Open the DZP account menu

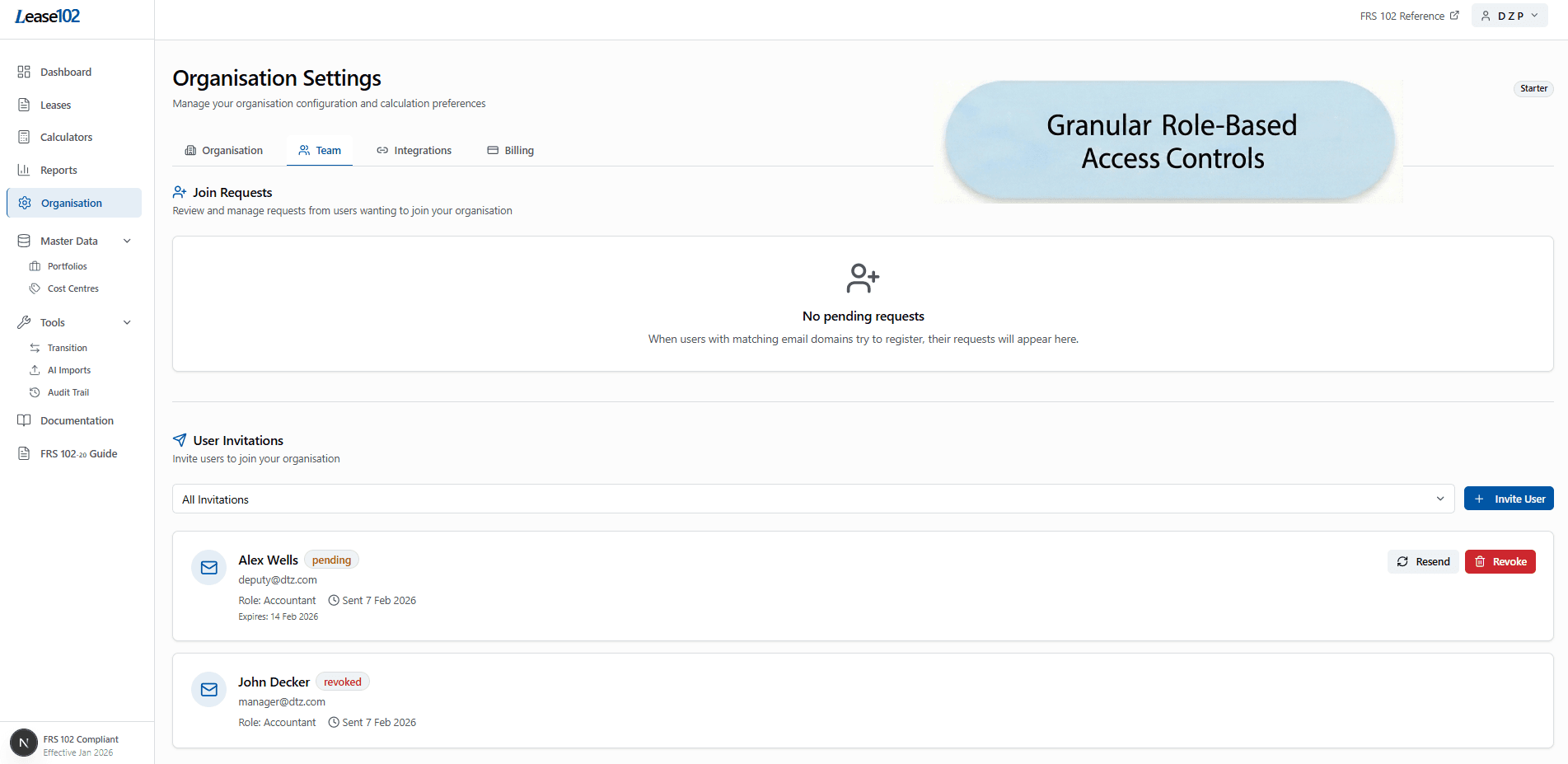point(1509,15)
